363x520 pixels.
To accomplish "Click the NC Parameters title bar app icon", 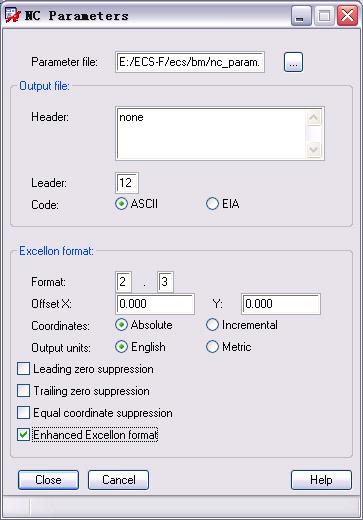I will [13, 15].
